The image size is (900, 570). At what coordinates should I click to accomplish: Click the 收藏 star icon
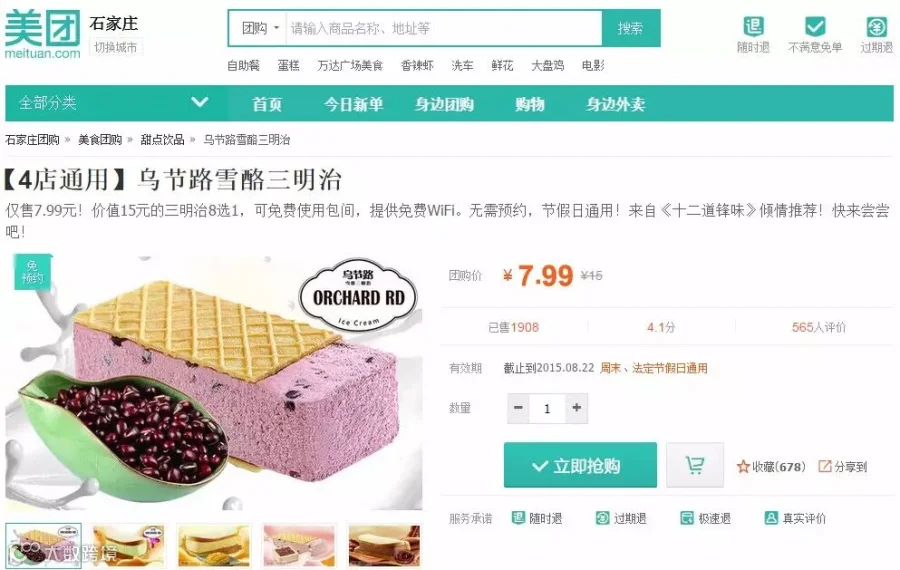[743, 467]
